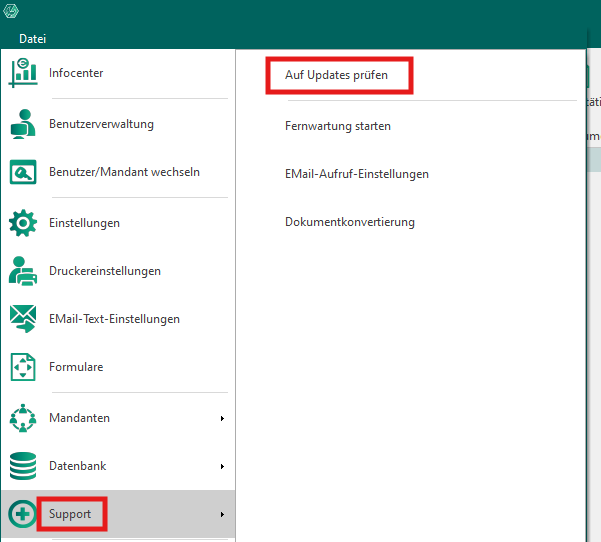This screenshot has width=601, height=542.
Task: Open the Formulare menu entry
Action: pyautogui.click(x=76, y=367)
